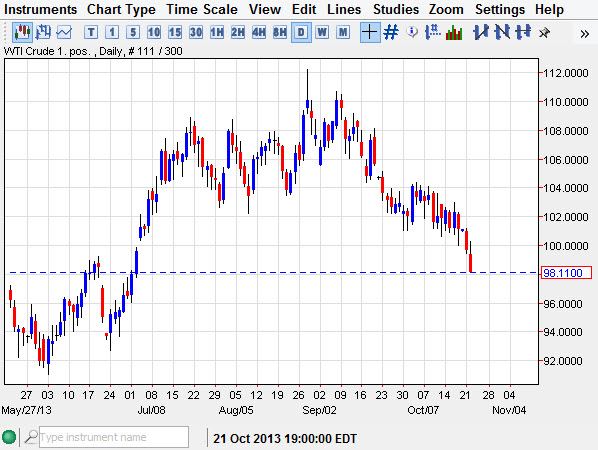
Task: Select the Weekly (W) time scale
Action: 322,32
